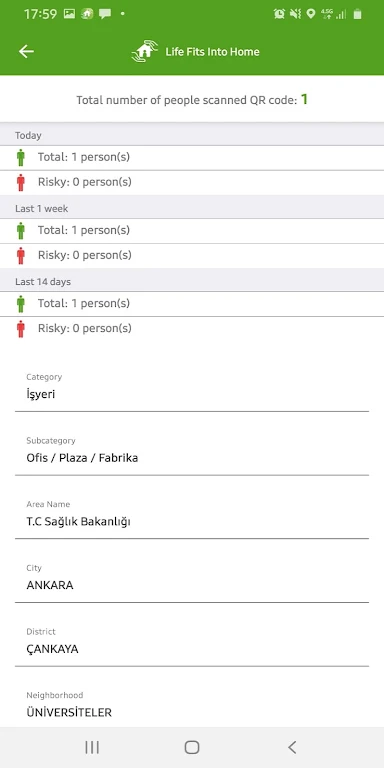Tap the Life Fits Into Home logo

point(144,51)
